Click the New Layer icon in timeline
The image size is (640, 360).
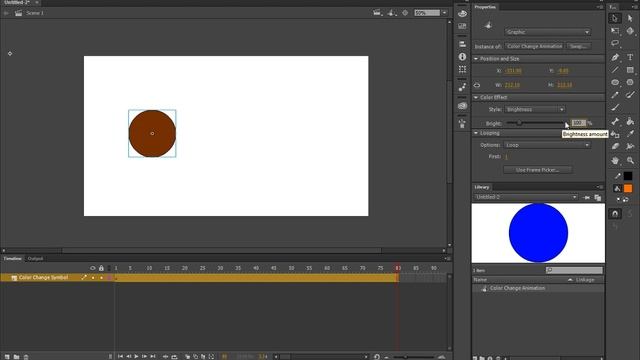[7, 357]
